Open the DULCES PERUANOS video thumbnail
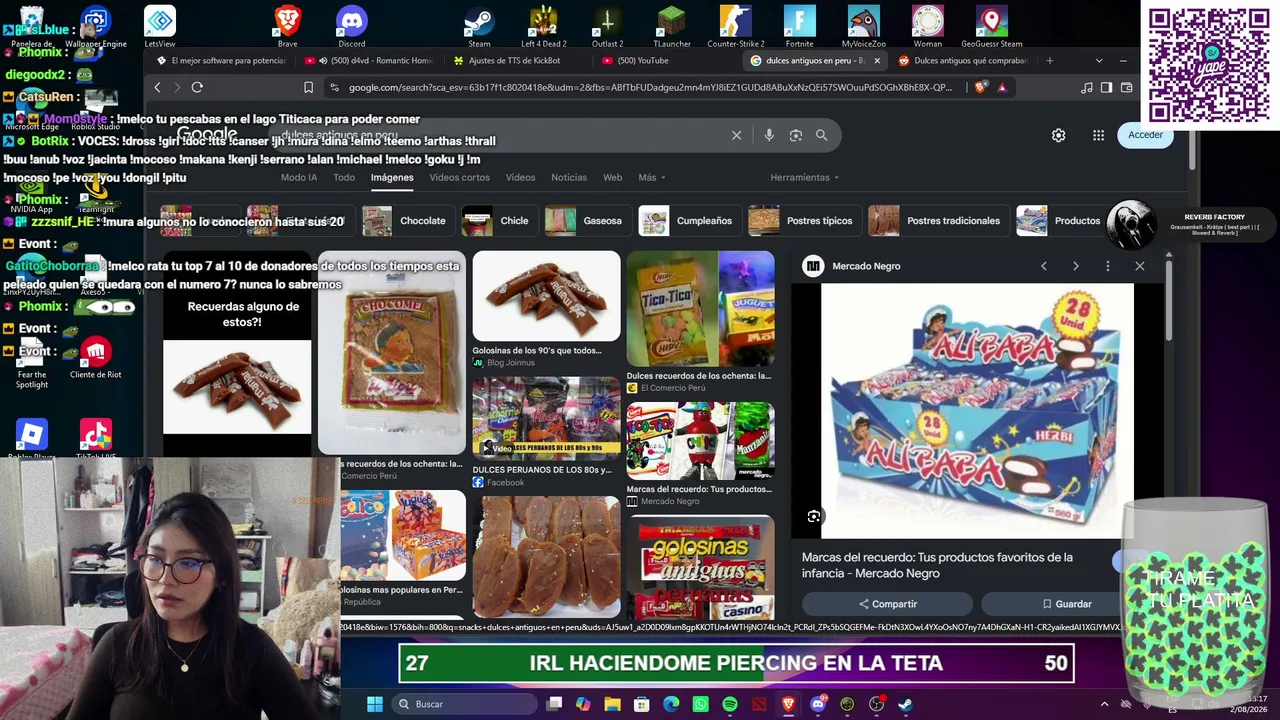This screenshot has height=720, width=1280. [546, 418]
